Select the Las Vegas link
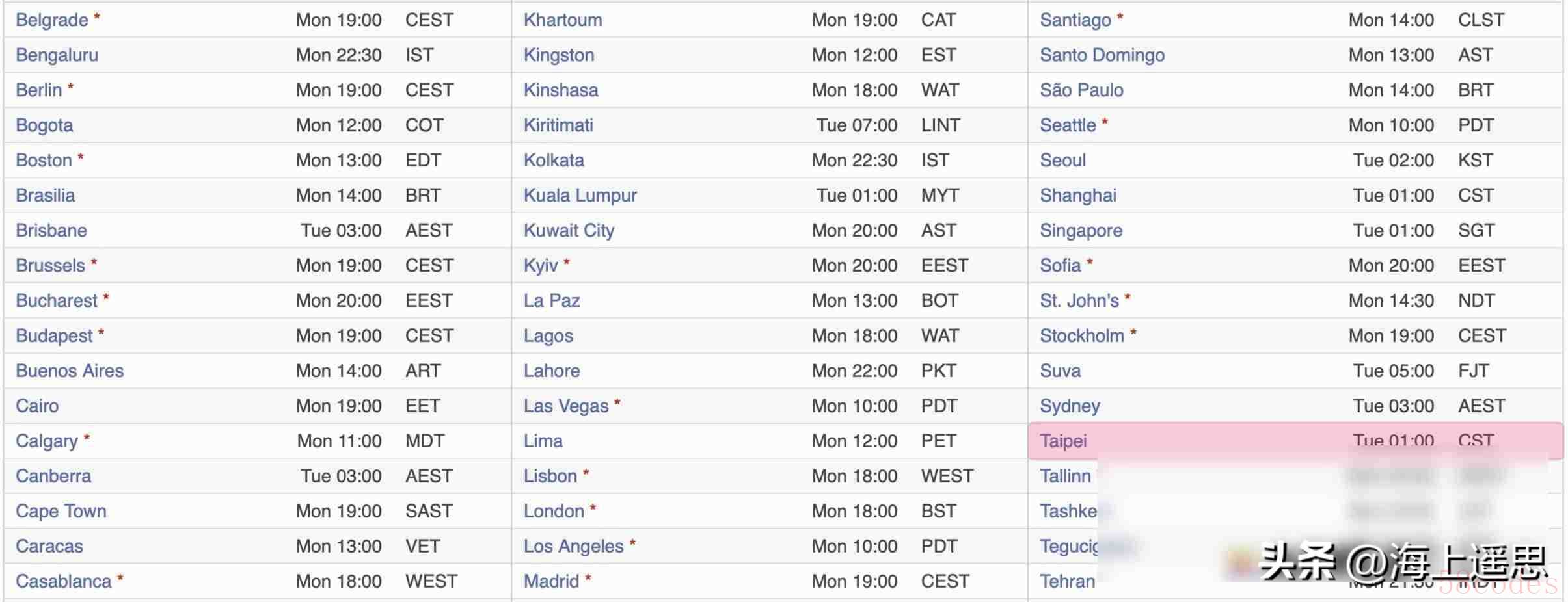 tap(566, 406)
